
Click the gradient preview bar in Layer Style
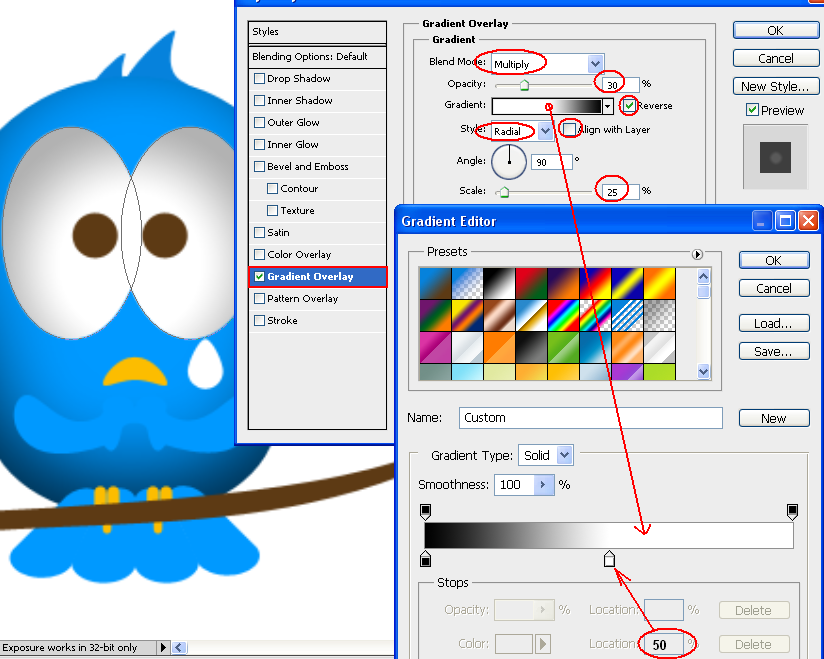(547, 106)
